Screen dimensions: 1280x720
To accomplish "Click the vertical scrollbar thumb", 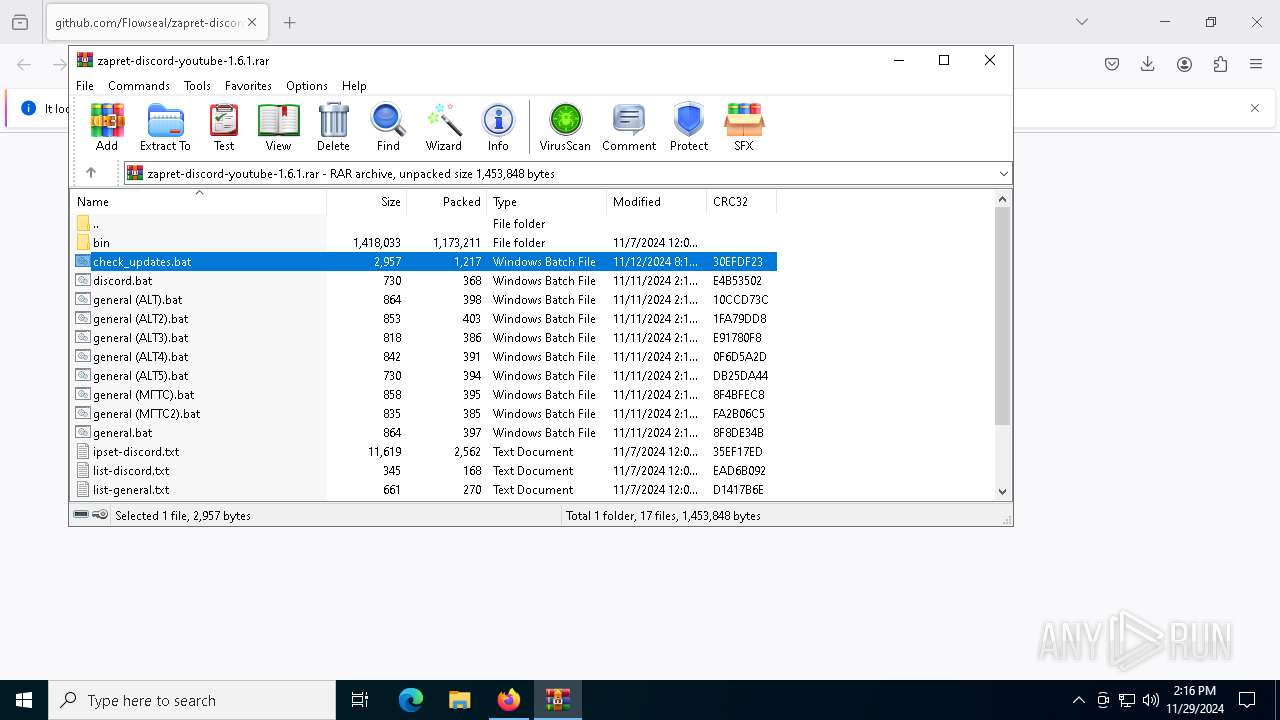I will (x=1003, y=316).
